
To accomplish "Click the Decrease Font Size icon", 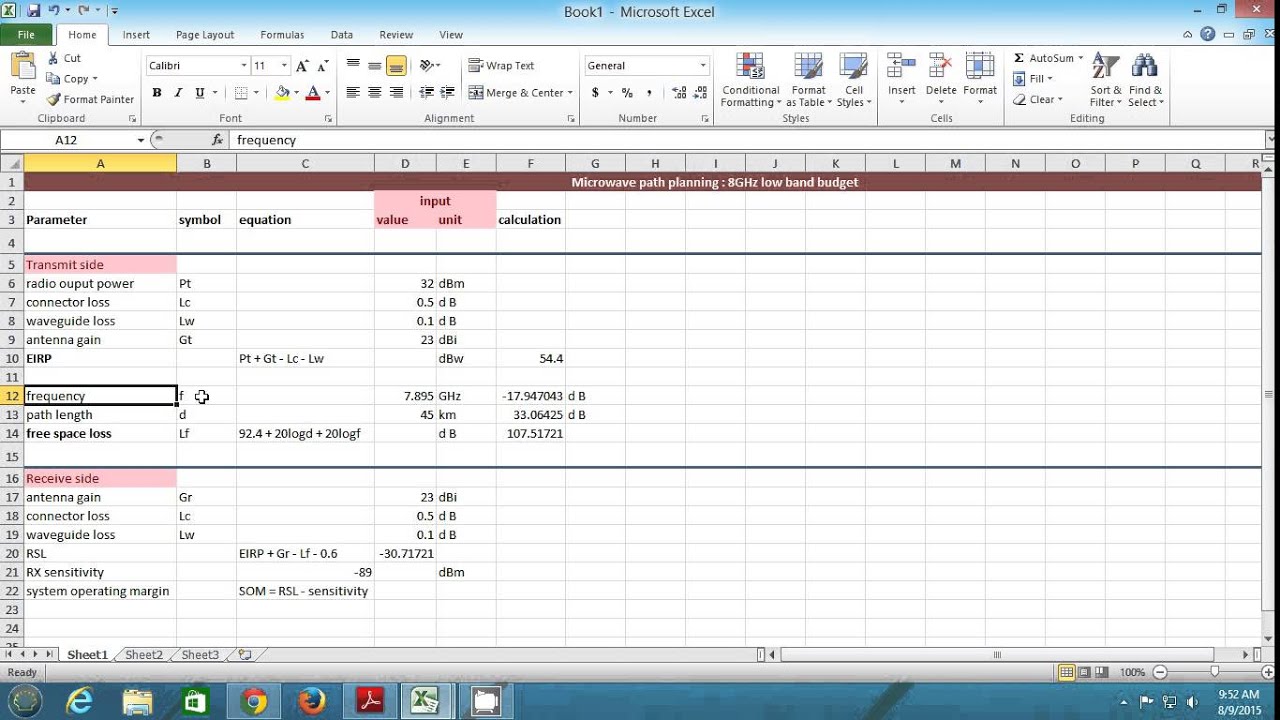I will point(323,65).
